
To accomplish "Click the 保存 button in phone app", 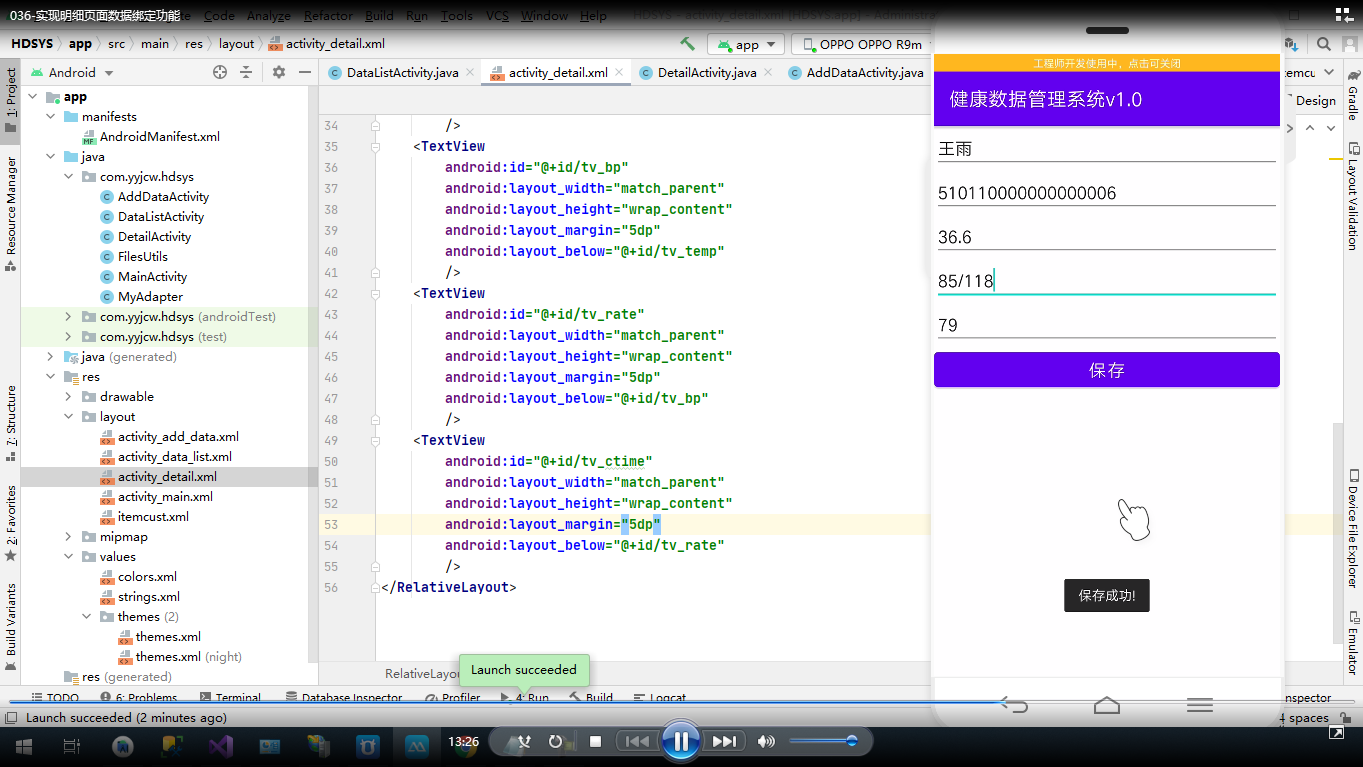I will point(1106,370).
